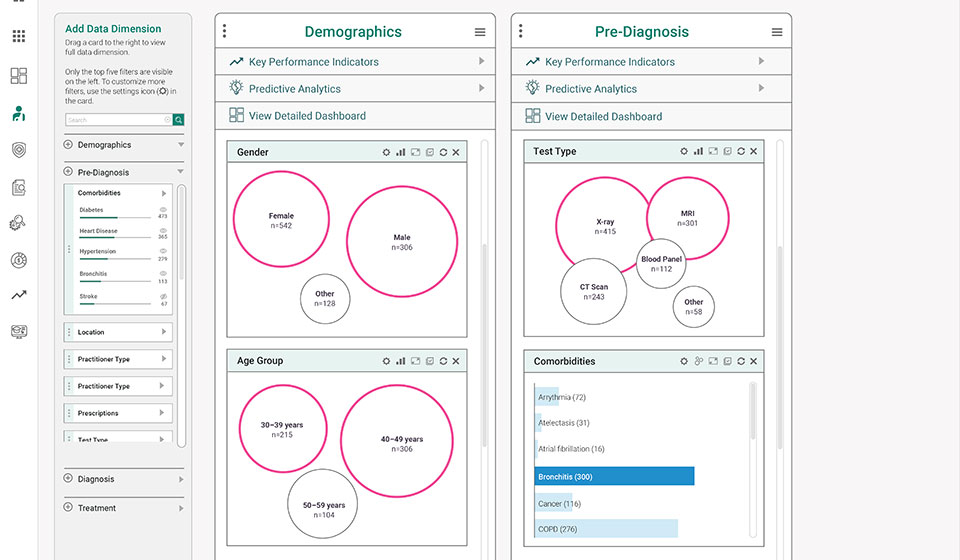Click the search field in Add Data Dimension
The height and width of the screenshot is (560, 960).
tap(118, 120)
